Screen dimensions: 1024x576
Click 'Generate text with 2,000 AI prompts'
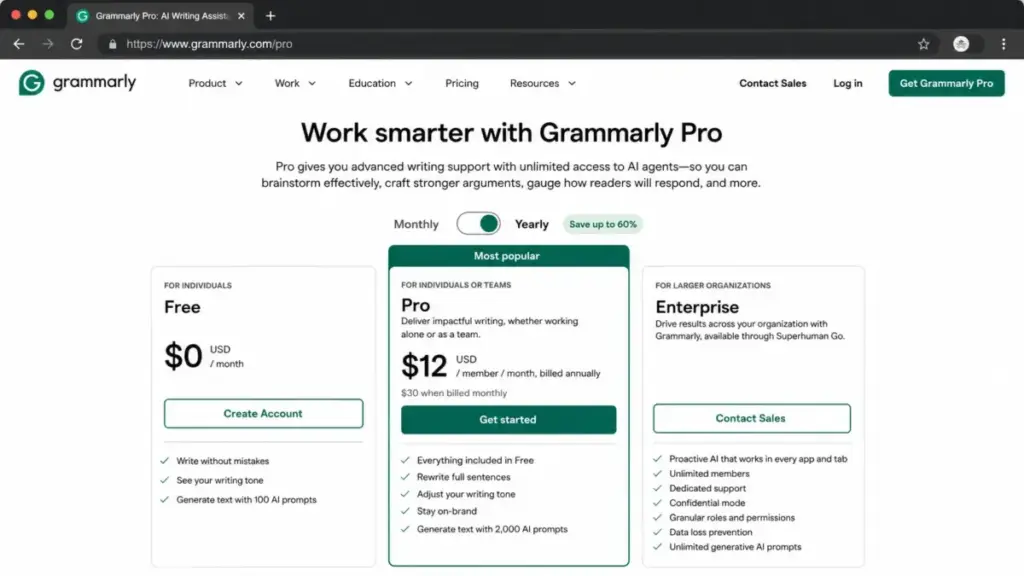(x=492, y=529)
